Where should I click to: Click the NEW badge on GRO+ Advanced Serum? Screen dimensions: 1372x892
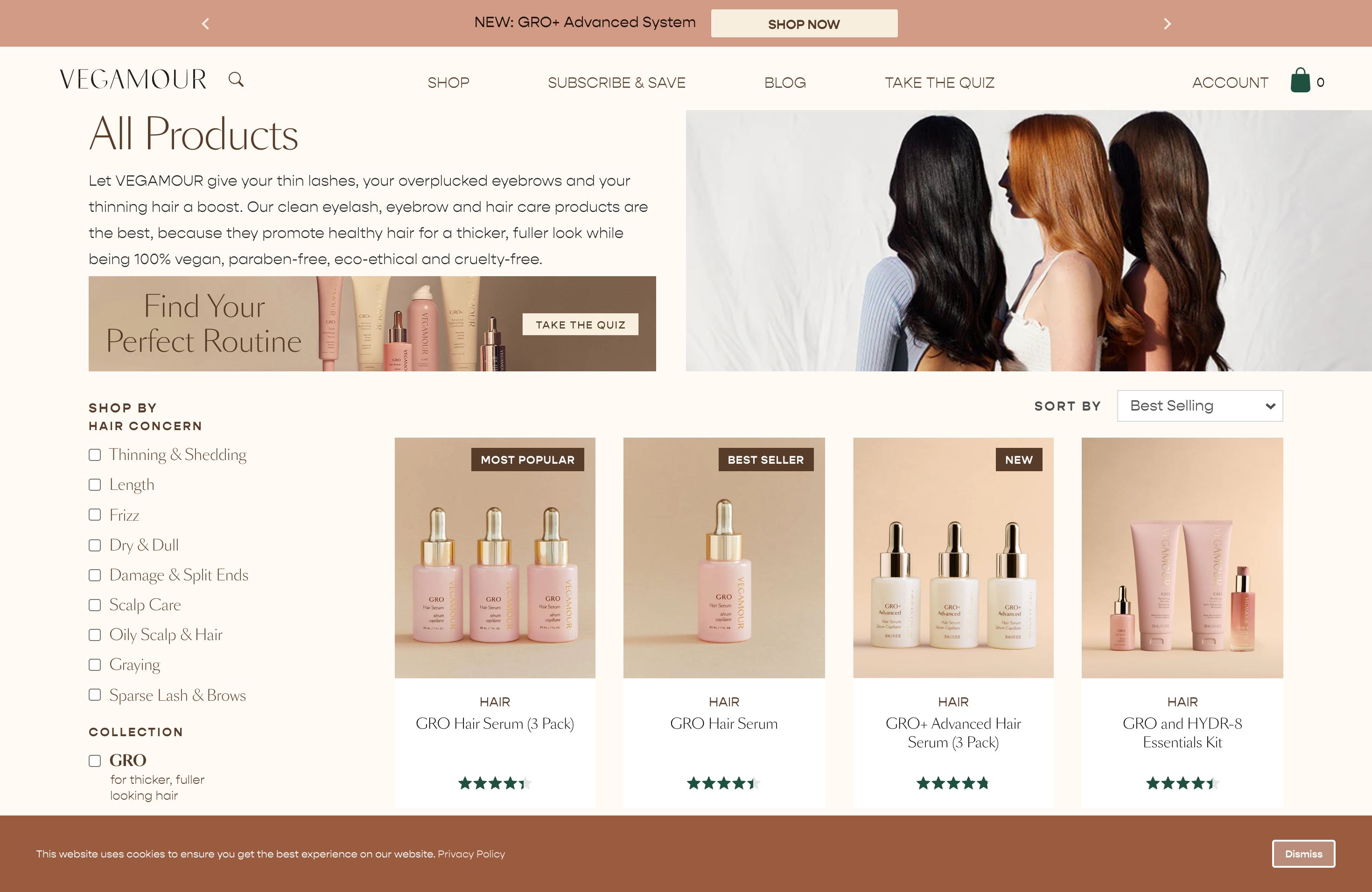click(1019, 460)
